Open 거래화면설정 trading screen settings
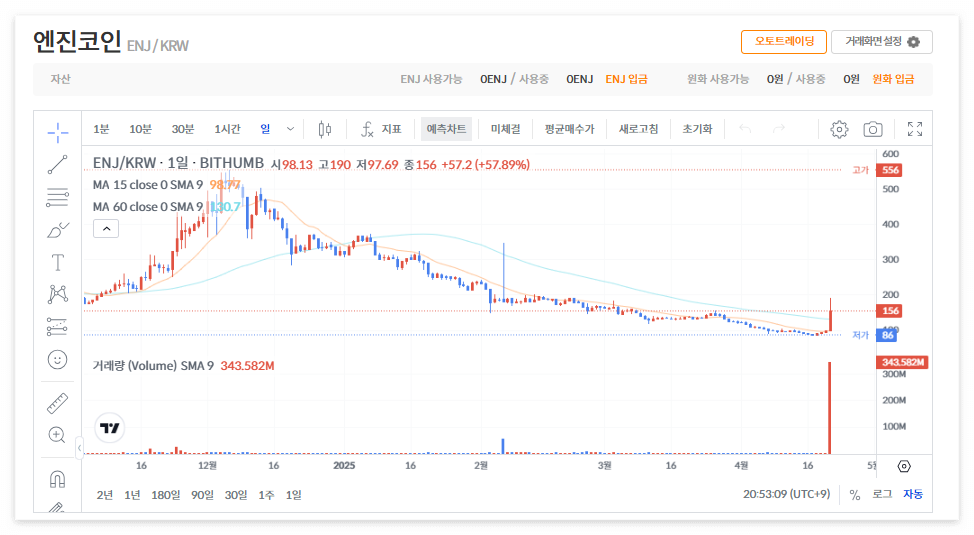This screenshot has height=535, width=974. click(882, 42)
